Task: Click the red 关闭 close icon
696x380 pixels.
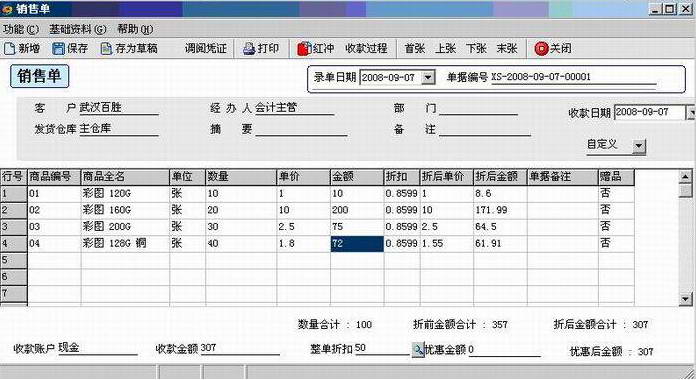Action: point(541,48)
